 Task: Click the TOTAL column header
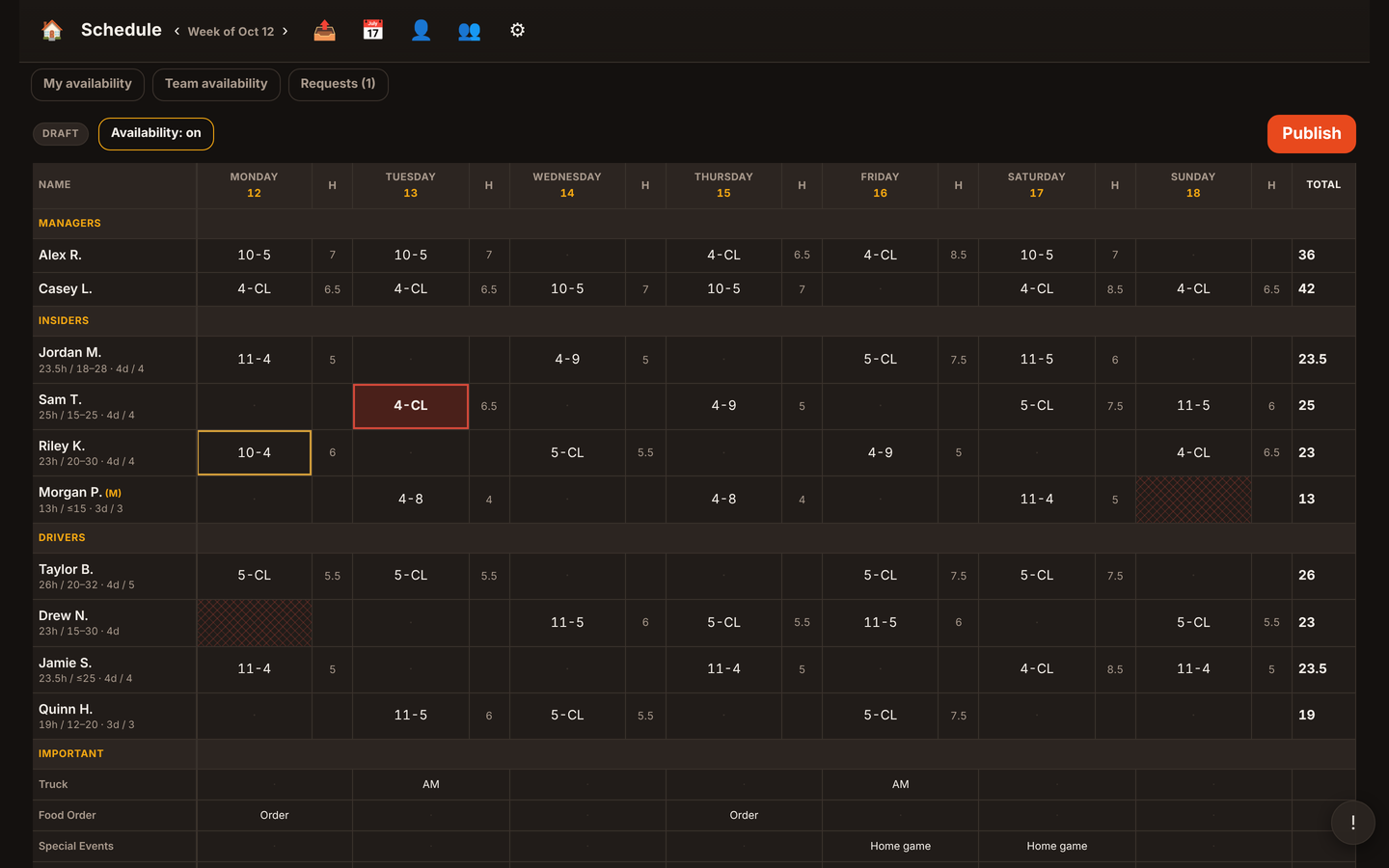click(x=1323, y=185)
